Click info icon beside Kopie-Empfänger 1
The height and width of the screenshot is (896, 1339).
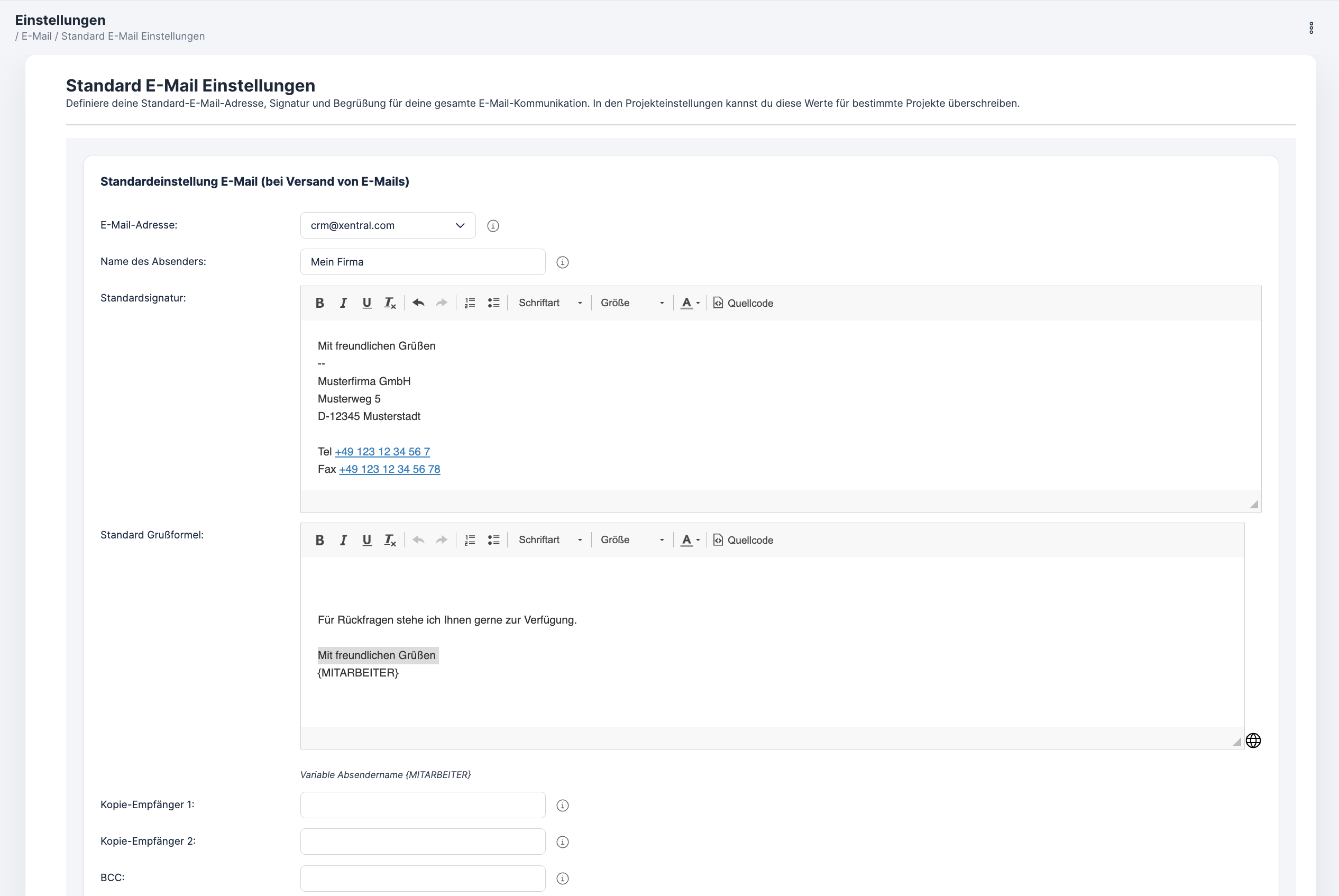click(562, 805)
